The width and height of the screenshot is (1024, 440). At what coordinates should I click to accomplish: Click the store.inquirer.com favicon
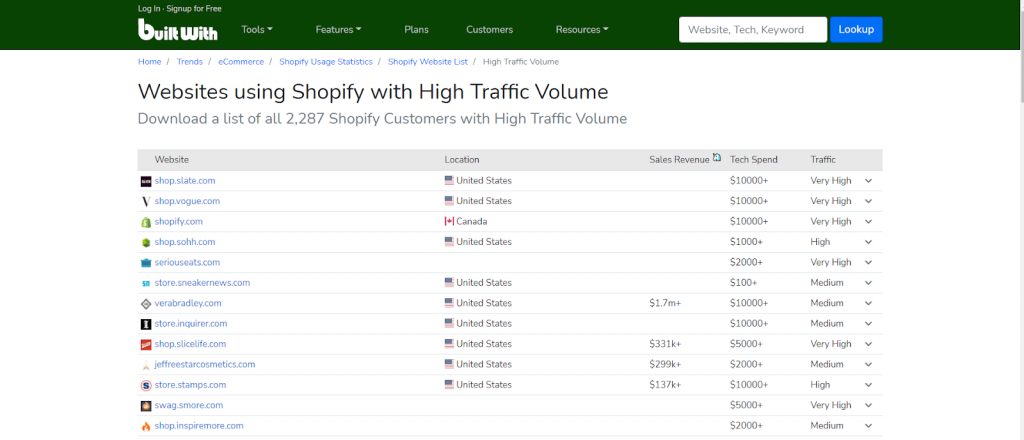click(x=146, y=324)
